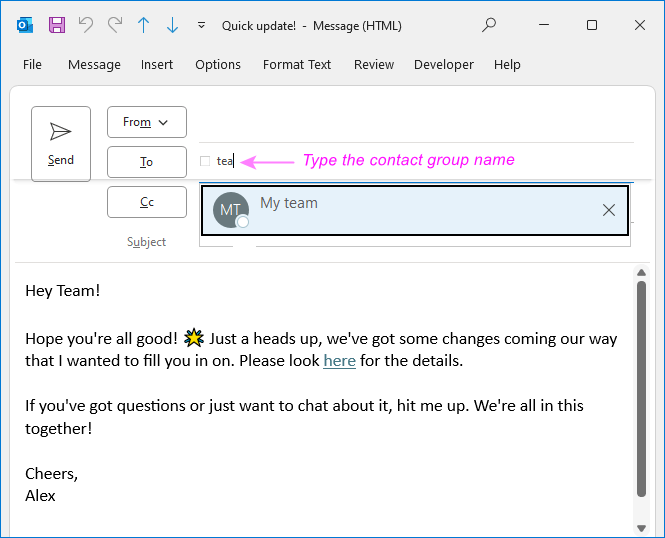Open the Developer tab
665x538 pixels.
444,64
